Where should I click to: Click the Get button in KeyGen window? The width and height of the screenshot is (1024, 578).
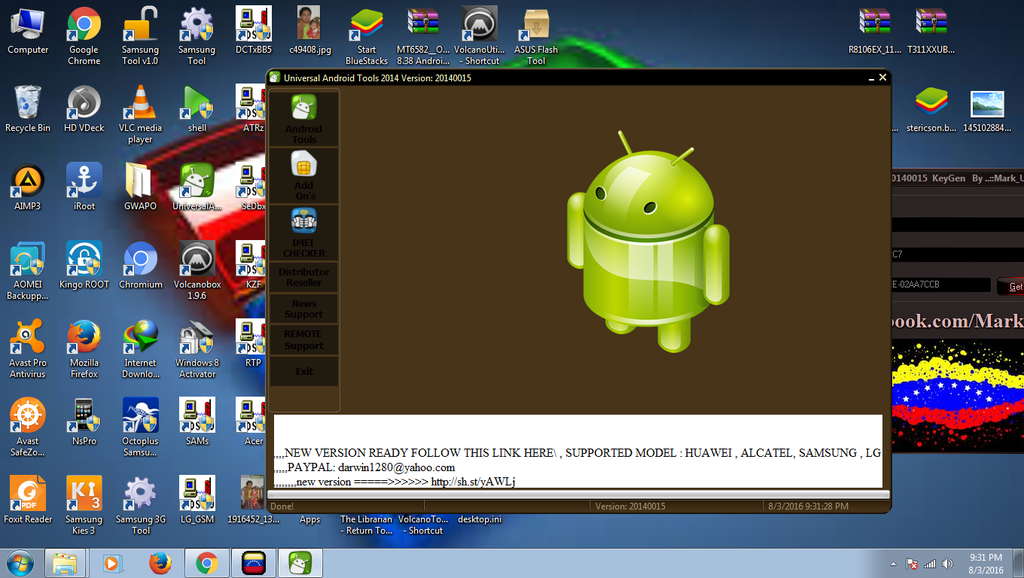pyautogui.click(x=1011, y=286)
